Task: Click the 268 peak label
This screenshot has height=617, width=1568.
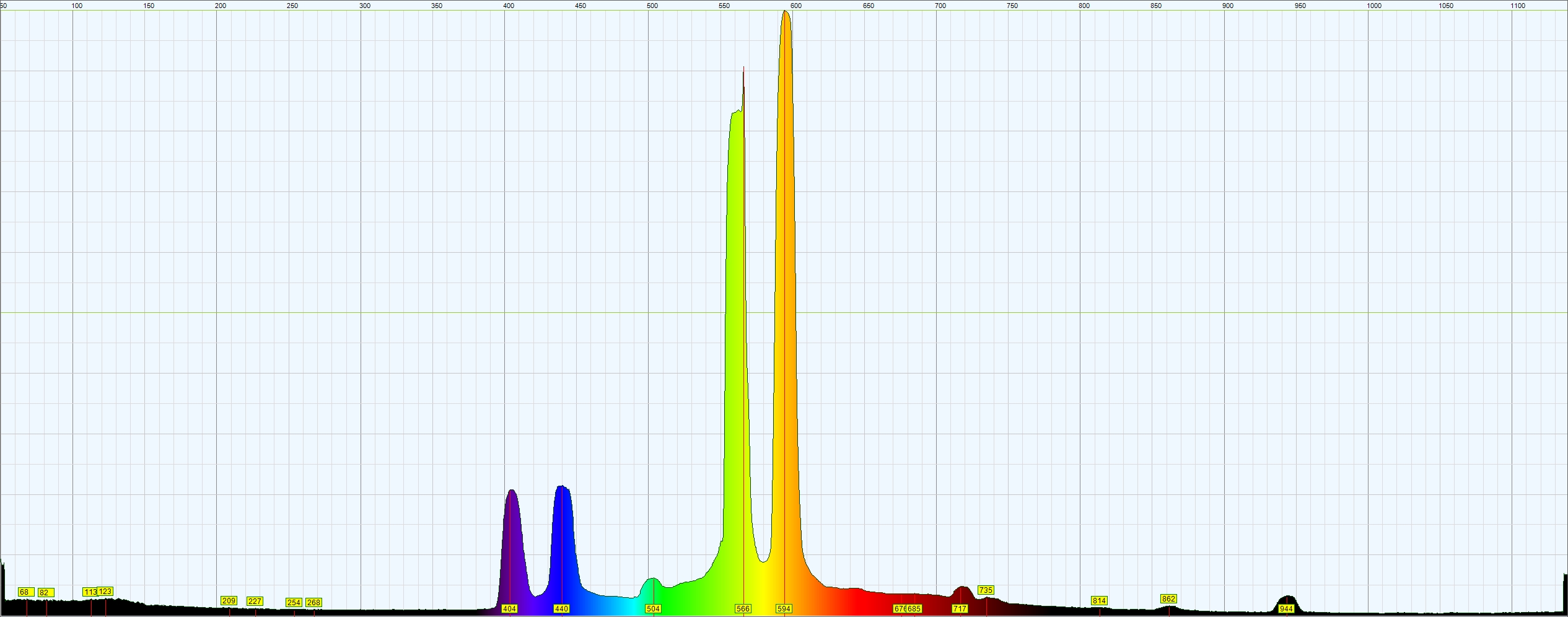Action: pos(313,603)
